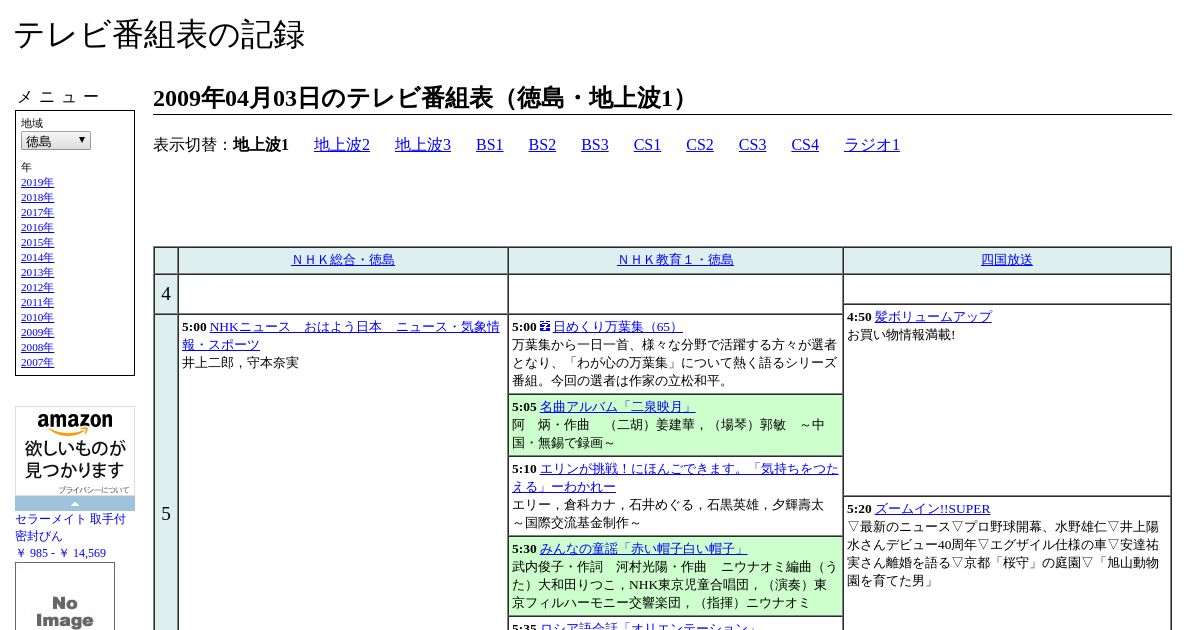1200x630 pixels.
Task: Click the 井上二郎，守本奈実 cast text
Action: 240,363
